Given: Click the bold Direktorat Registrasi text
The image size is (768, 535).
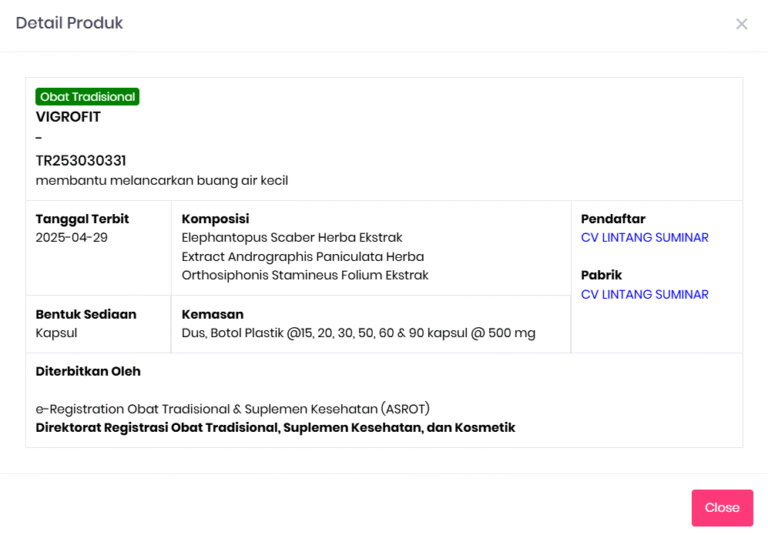Looking at the screenshot, I should (x=275, y=428).
